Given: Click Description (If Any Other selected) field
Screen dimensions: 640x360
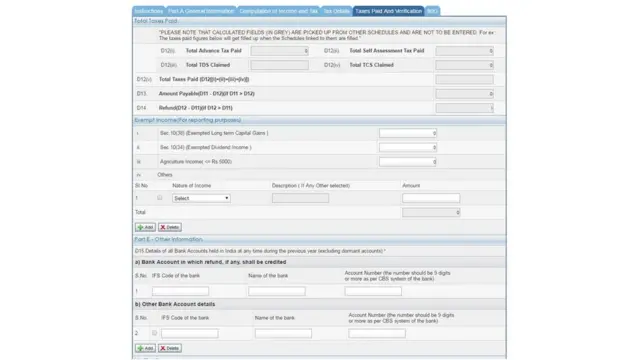Looking at the screenshot, I should 300,198.
